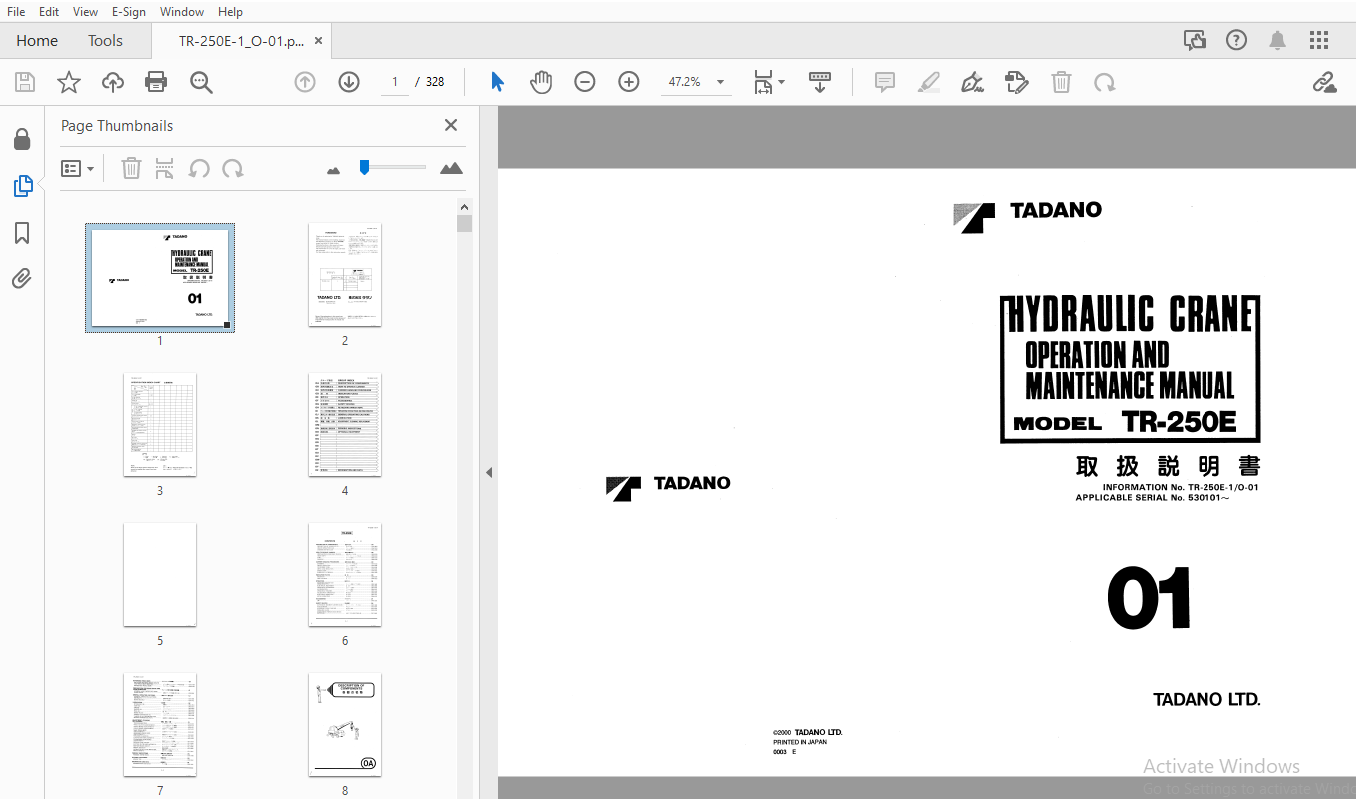Screen dimensions: 1356x799
Task: Click thumbnails panel scrollbar up arrow
Action: 464,206
